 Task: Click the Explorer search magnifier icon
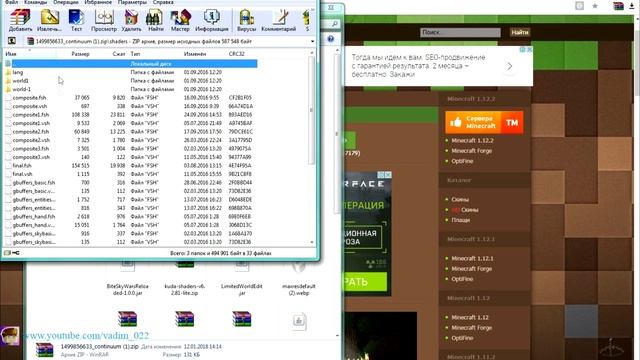[x=335, y=24]
